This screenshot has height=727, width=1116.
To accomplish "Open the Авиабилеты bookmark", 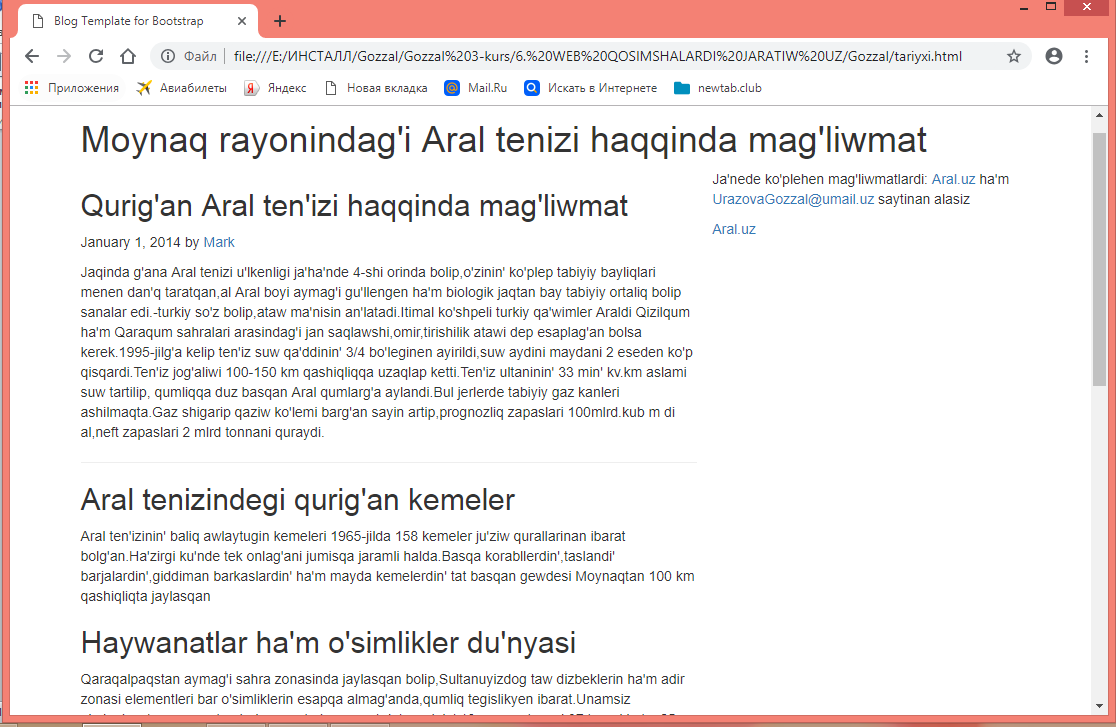I will [182, 88].
